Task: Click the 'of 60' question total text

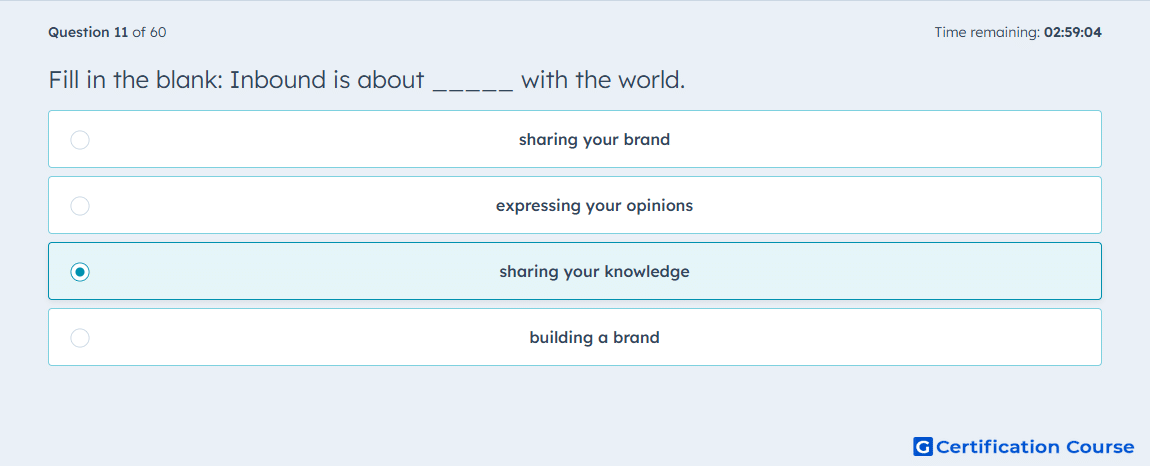Action: pos(149,32)
